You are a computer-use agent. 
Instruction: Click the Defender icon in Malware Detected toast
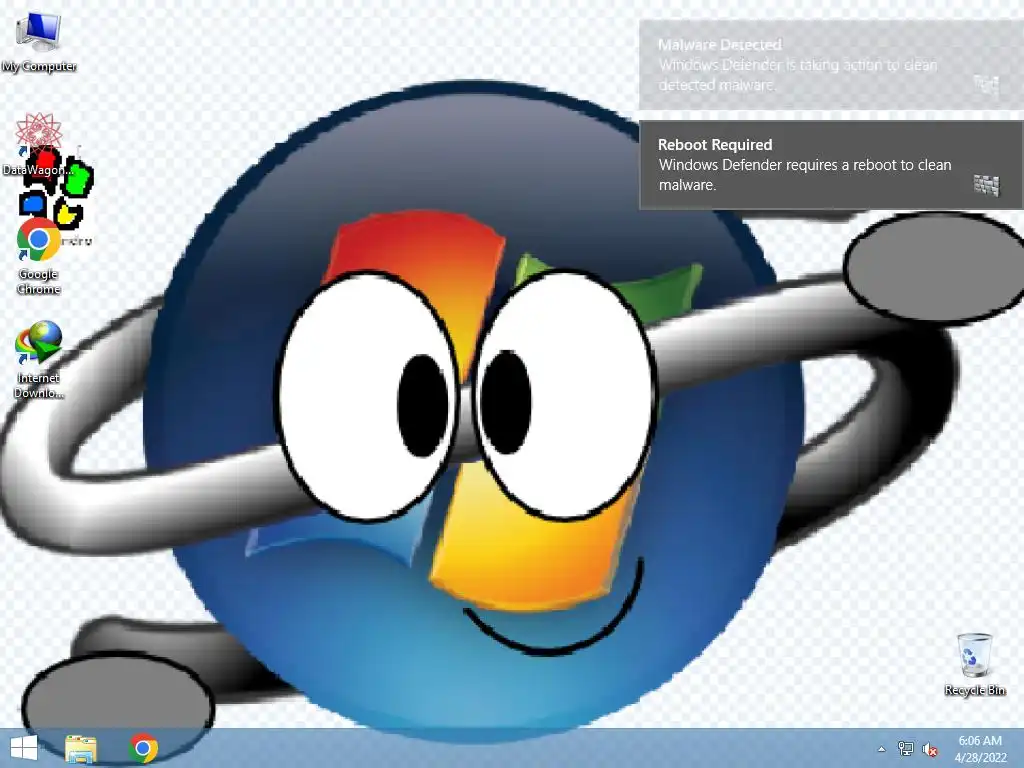click(x=986, y=85)
